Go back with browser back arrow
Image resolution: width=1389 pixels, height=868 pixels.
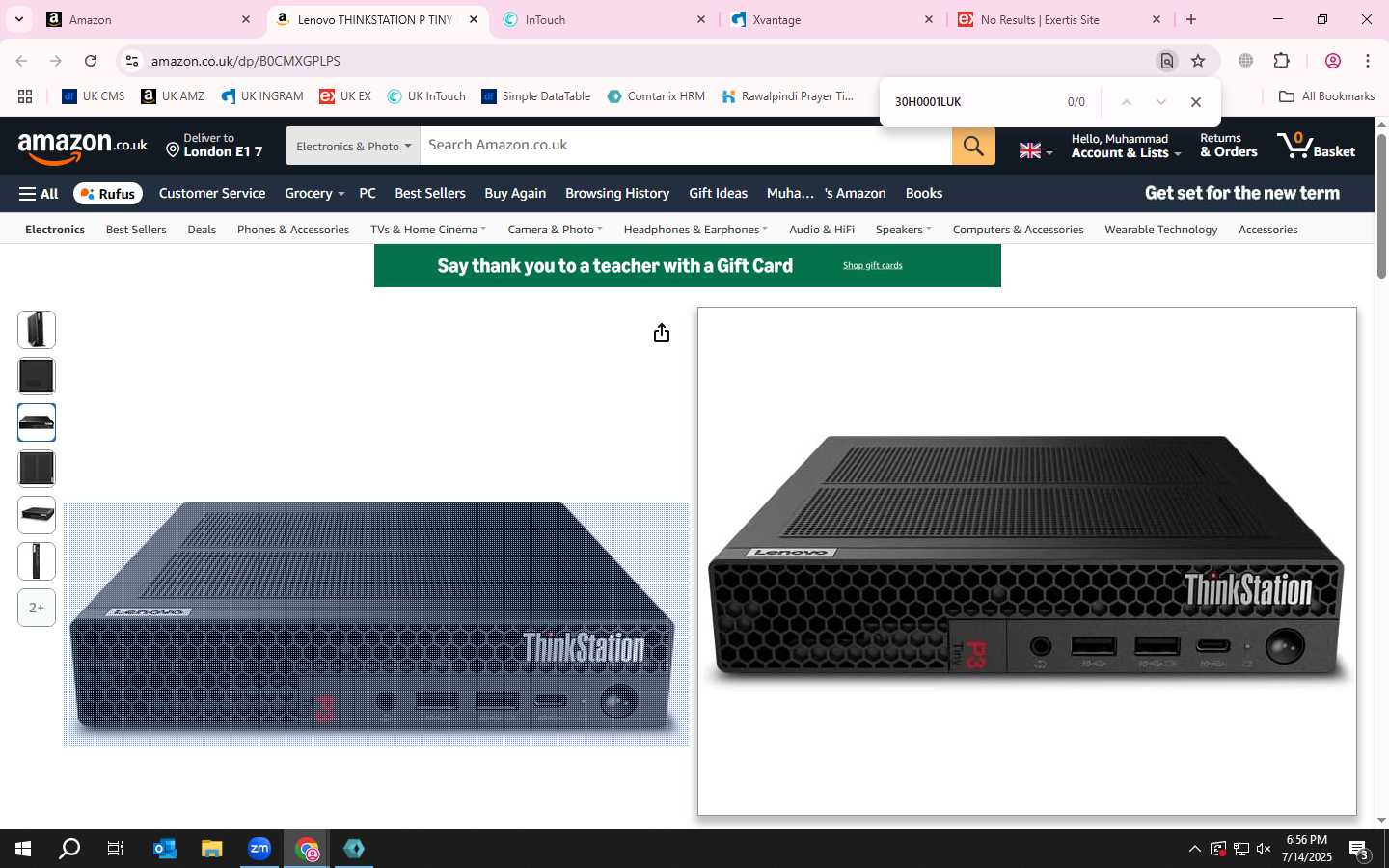pyautogui.click(x=21, y=61)
